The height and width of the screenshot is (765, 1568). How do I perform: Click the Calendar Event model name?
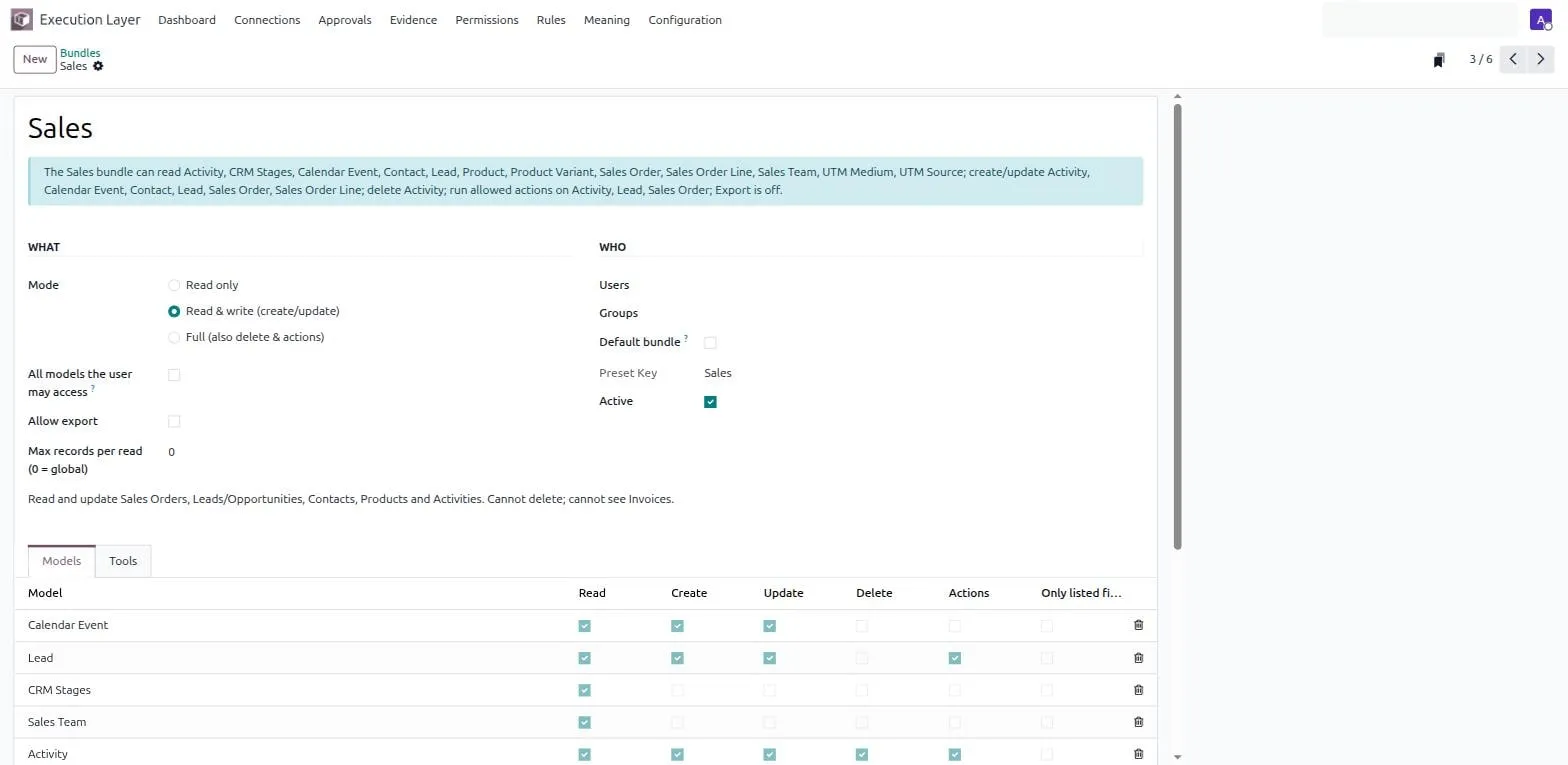pyautogui.click(x=68, y=625)
